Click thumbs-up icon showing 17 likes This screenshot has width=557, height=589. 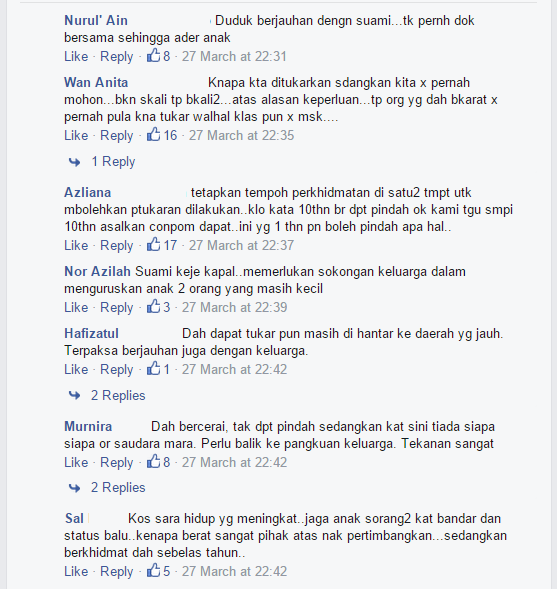[x=153, y=245]
